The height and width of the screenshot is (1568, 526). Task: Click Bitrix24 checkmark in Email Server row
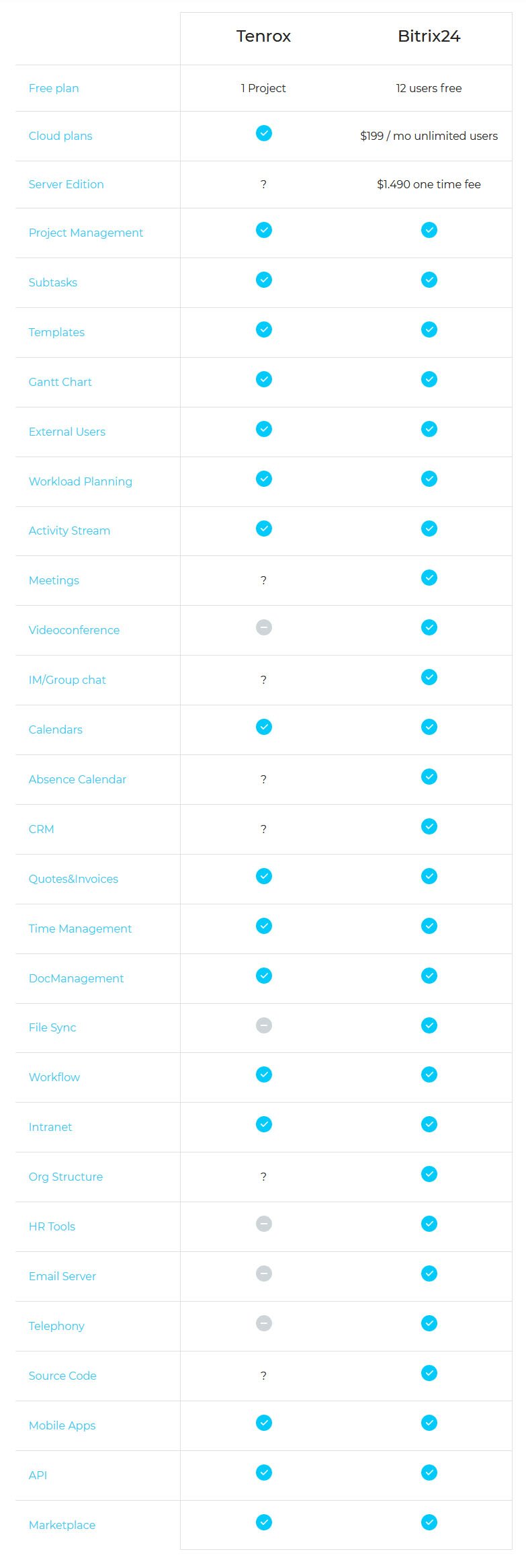(429, 1273)
